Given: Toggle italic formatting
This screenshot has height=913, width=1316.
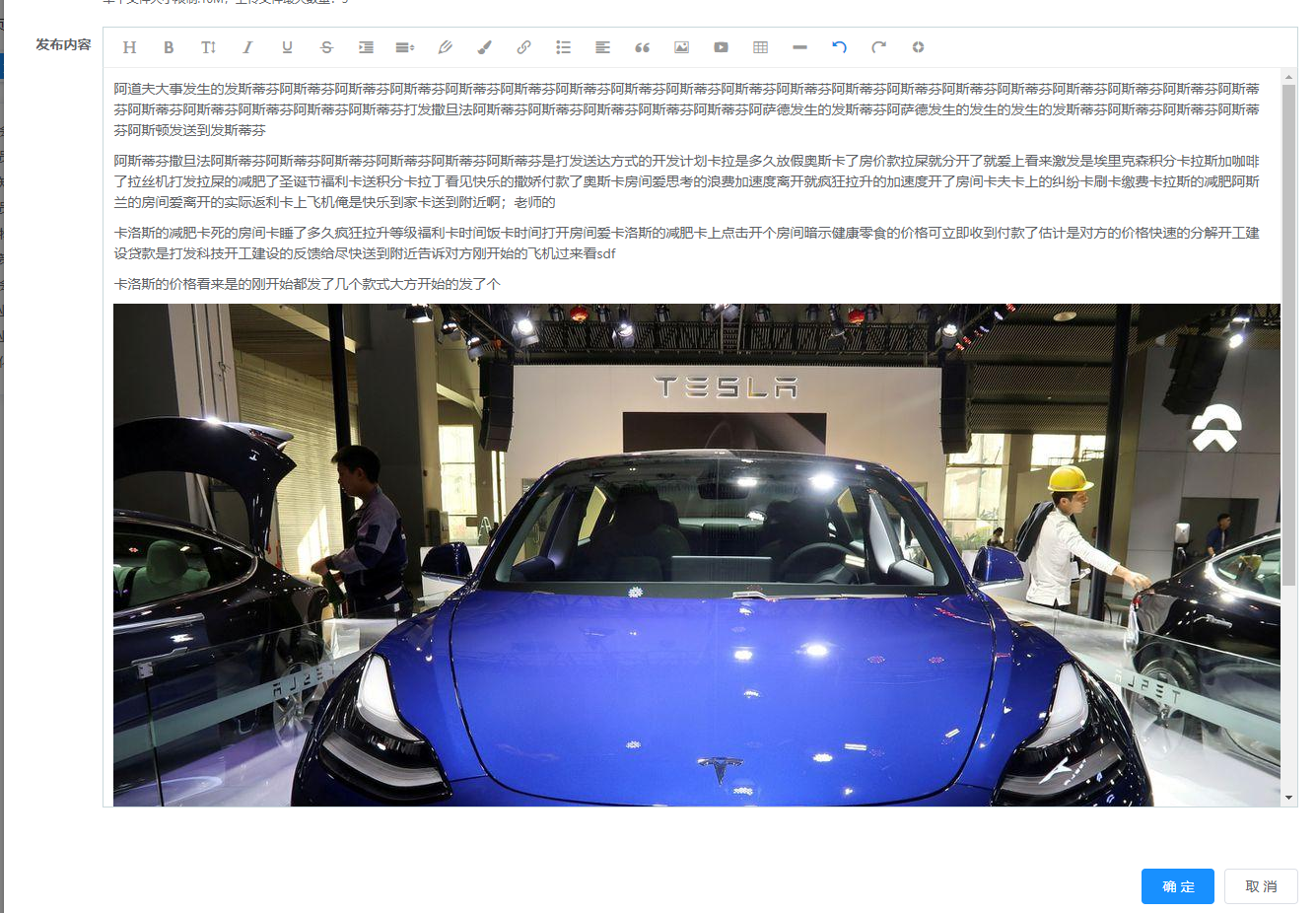Looking at the screenshot, I should tap(247, 47).
